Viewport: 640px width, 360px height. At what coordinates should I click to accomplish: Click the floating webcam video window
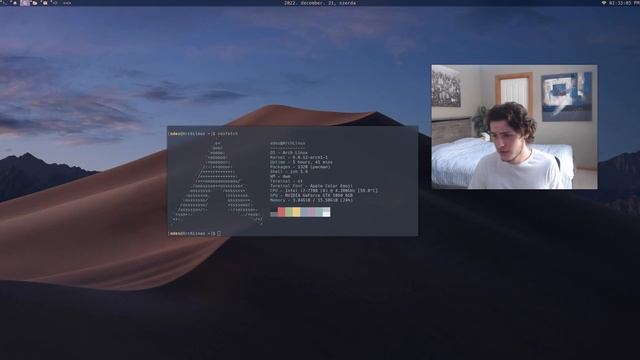coord(514,127)
